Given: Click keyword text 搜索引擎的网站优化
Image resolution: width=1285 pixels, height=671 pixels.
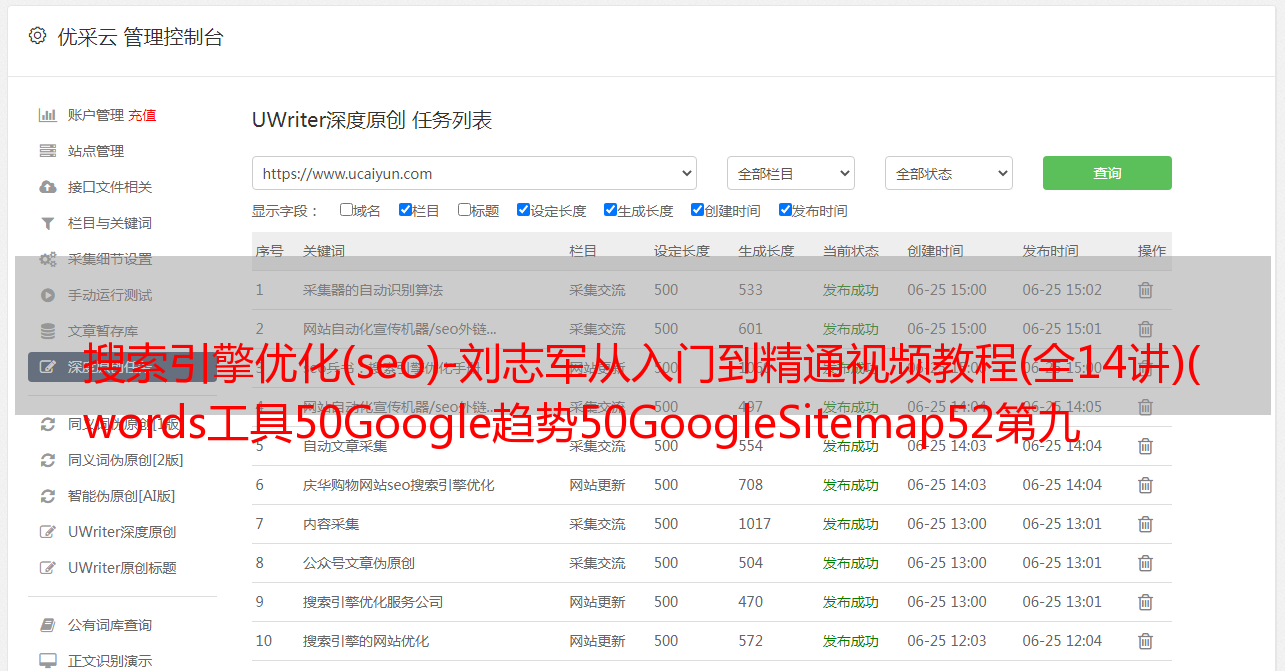Looking at the screenshot, I should click(x=366, y=641).
